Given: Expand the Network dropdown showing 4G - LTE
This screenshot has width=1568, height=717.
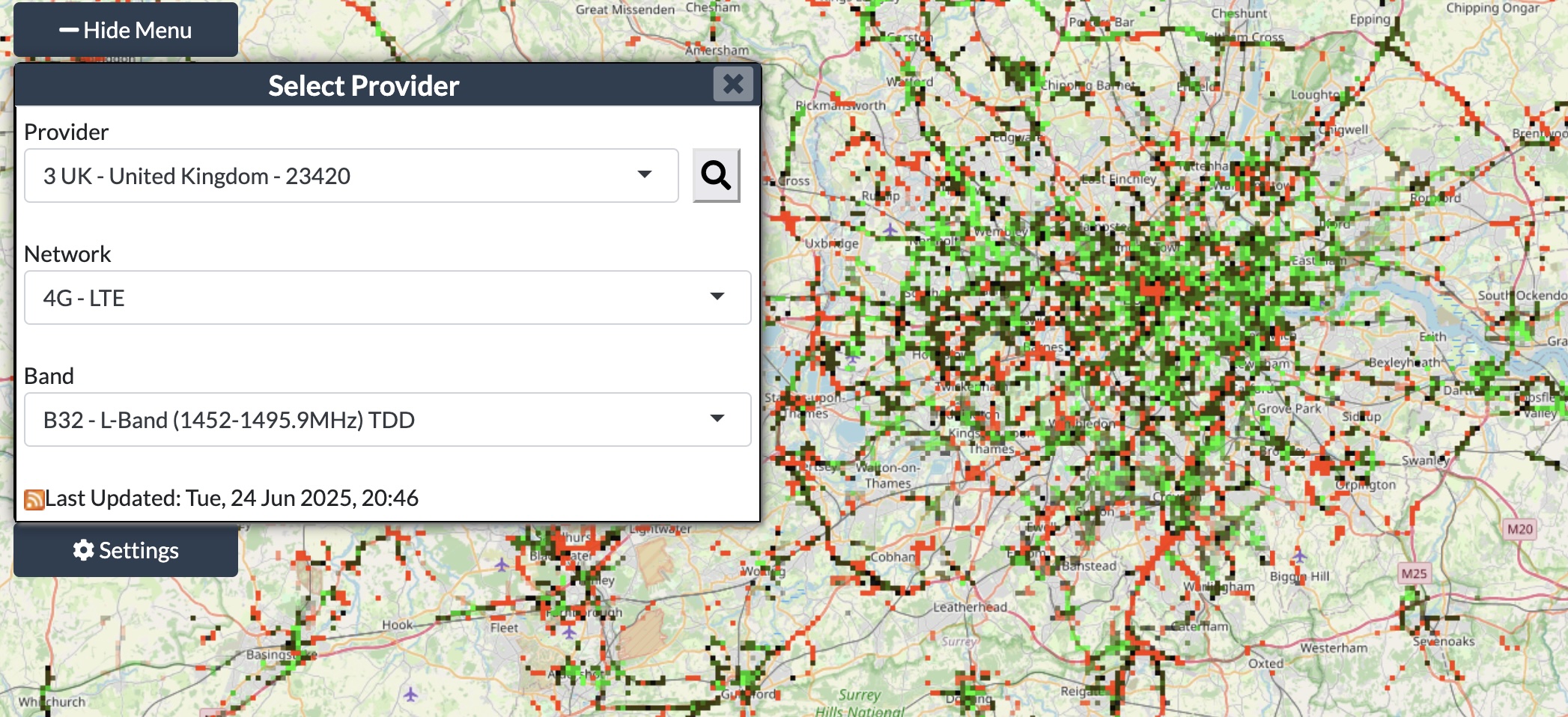Looking at the screenshot, I should (x=387, y=298).
